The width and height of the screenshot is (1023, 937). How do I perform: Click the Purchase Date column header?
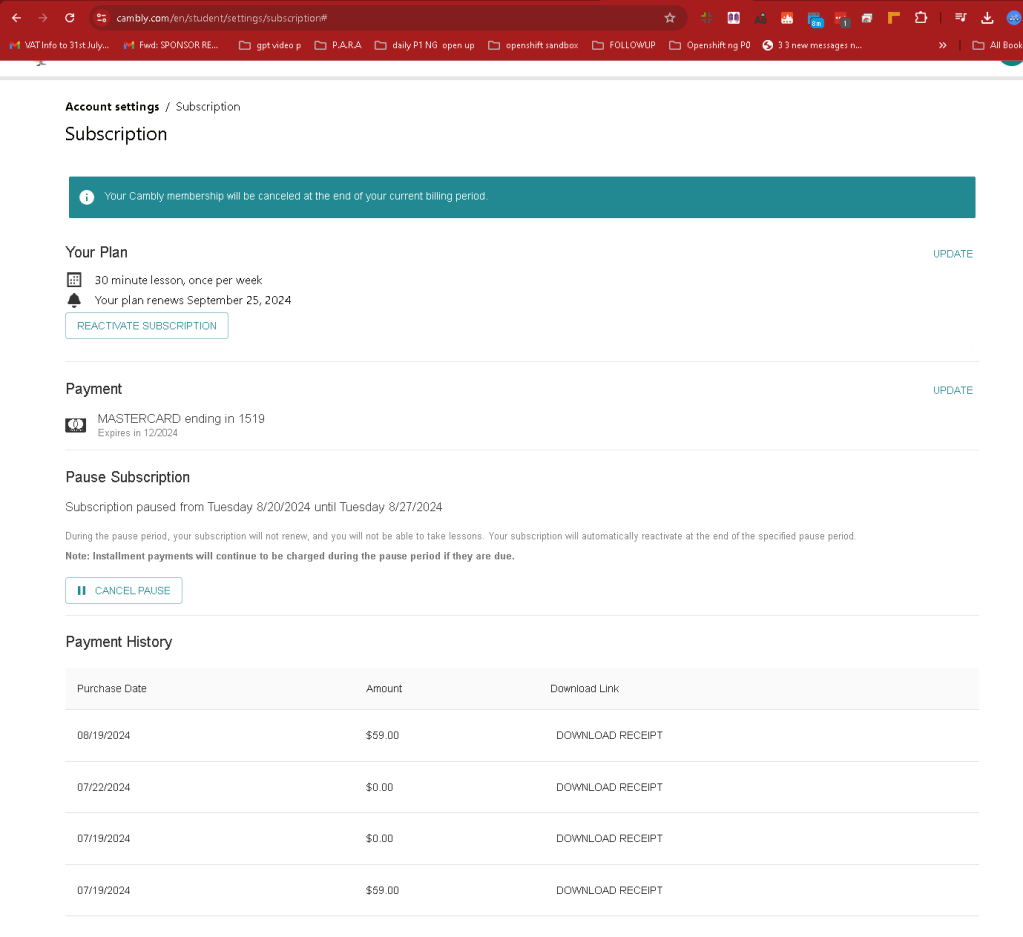click(x=112, y=688)
